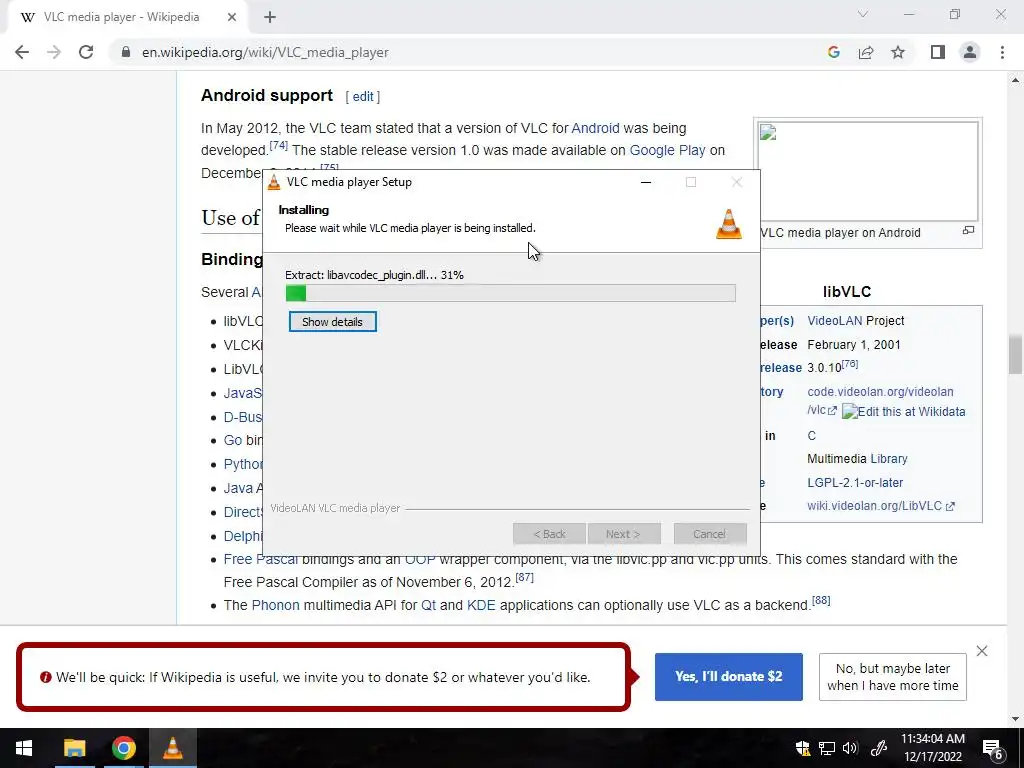The width and height of the screenshot is (1024, 768).
Task: Go back with the browser back arrow
Action: point(22,52)
